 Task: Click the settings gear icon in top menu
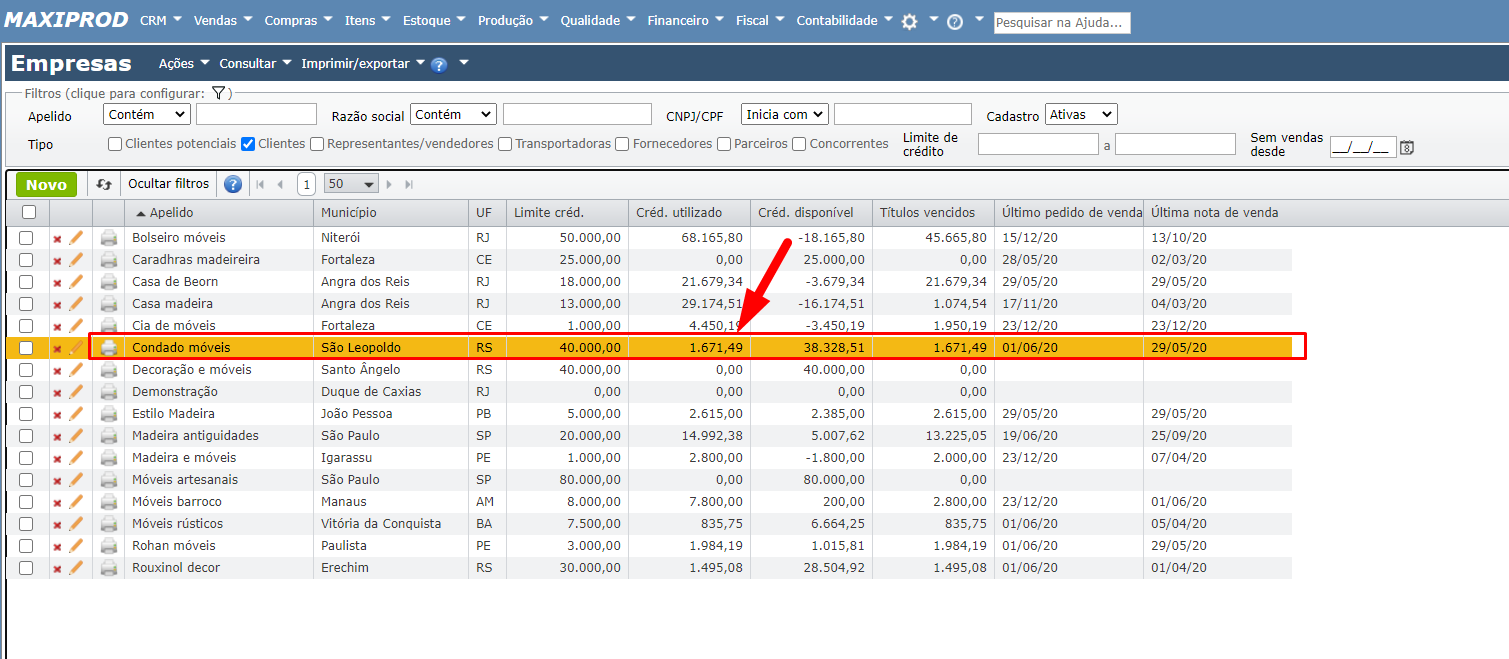pos(909,22)
